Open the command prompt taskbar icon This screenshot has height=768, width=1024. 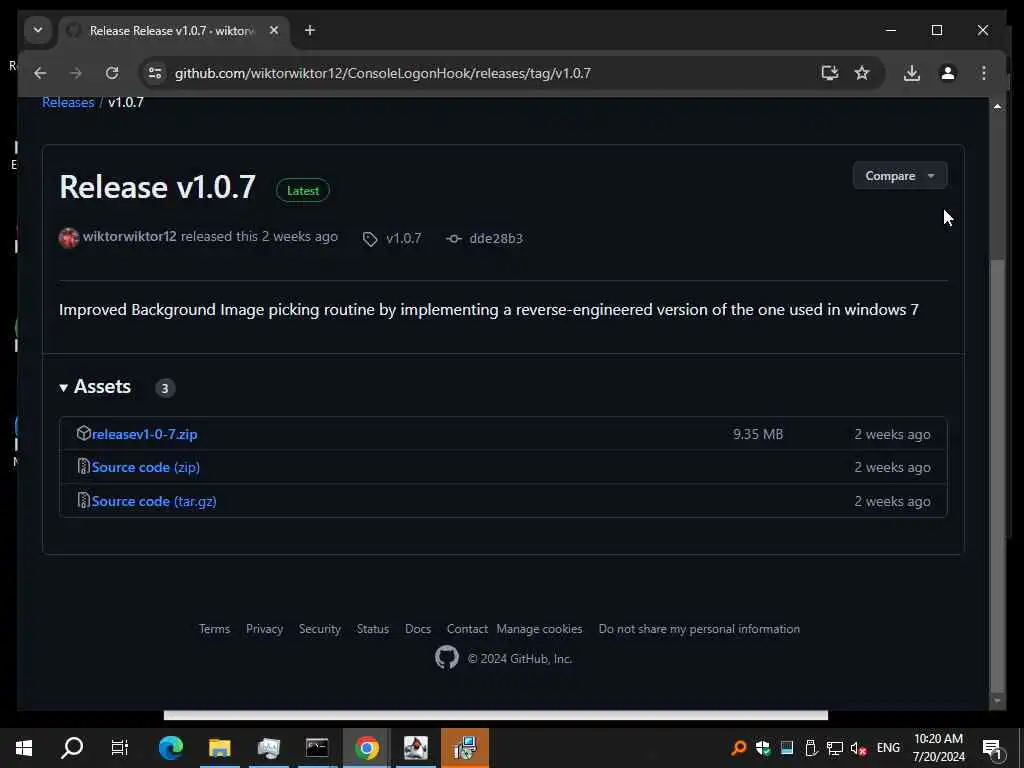point(317,748)
